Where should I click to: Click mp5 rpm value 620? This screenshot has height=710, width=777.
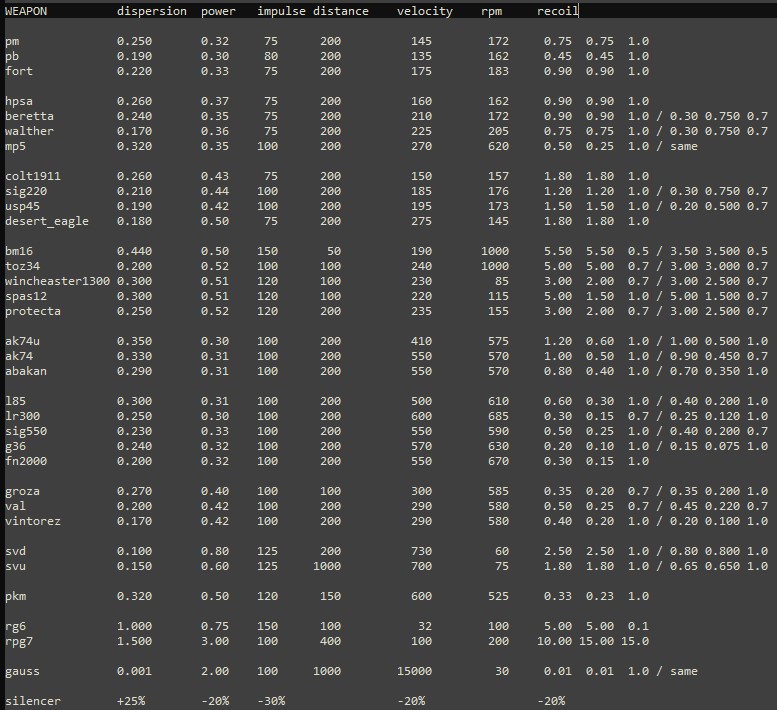[x=498, y=146]
